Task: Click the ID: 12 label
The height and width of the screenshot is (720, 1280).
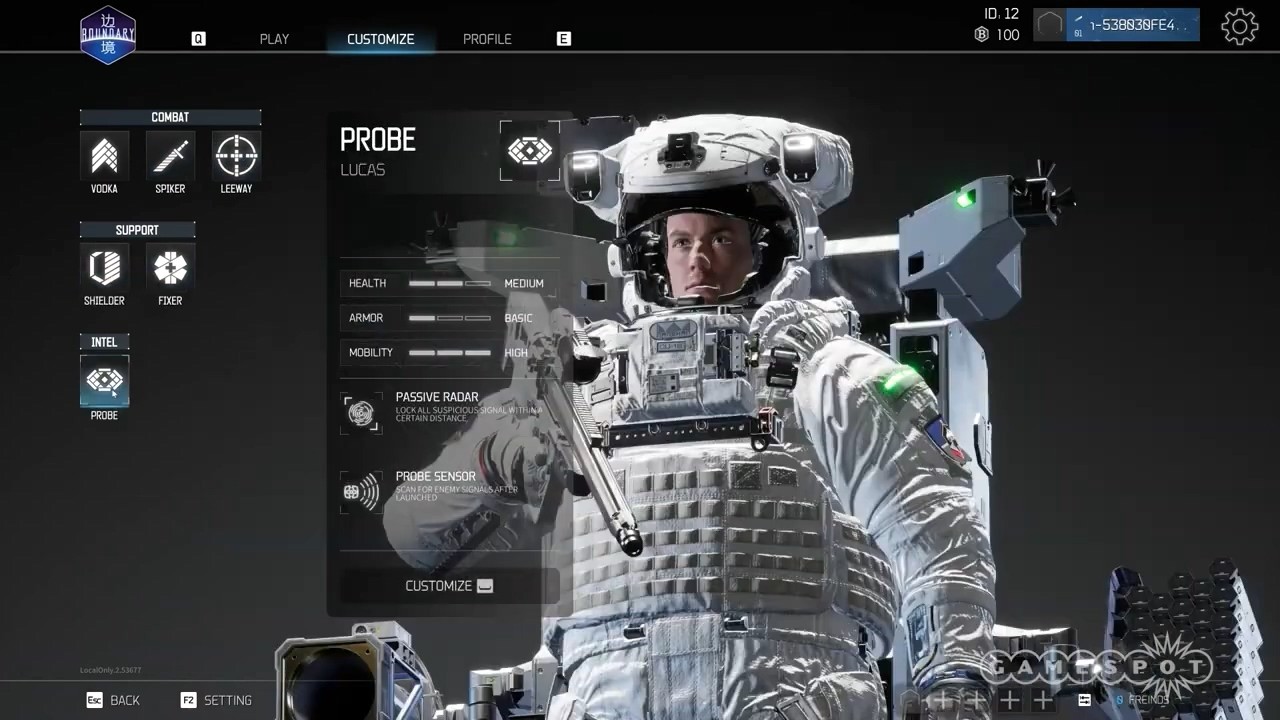Action: pos(1001,13)
